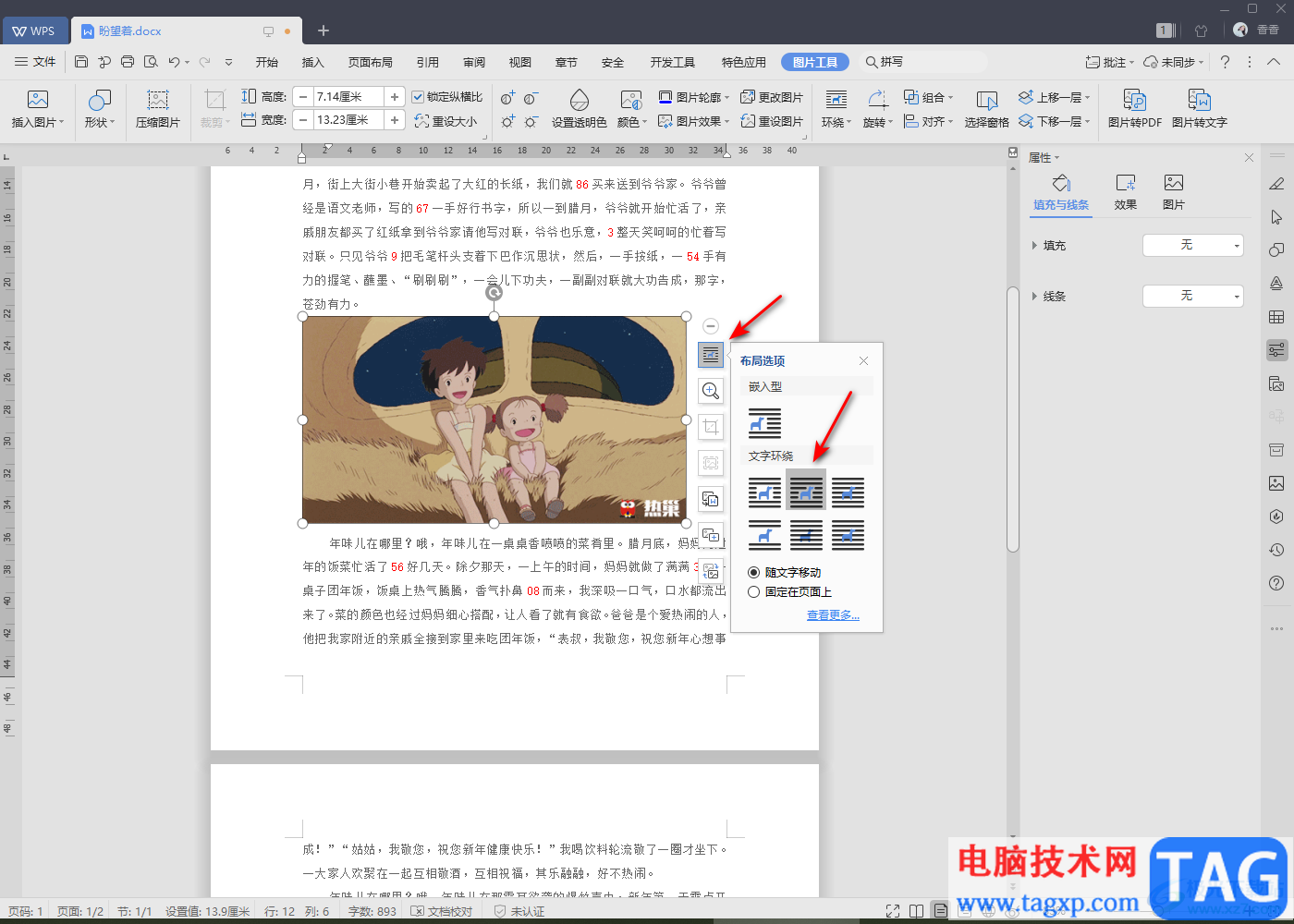The width and height of the screenshot is (1294, 924).
Task: Select the highlighted tight wrap layout option
Action: click(806, 491)
